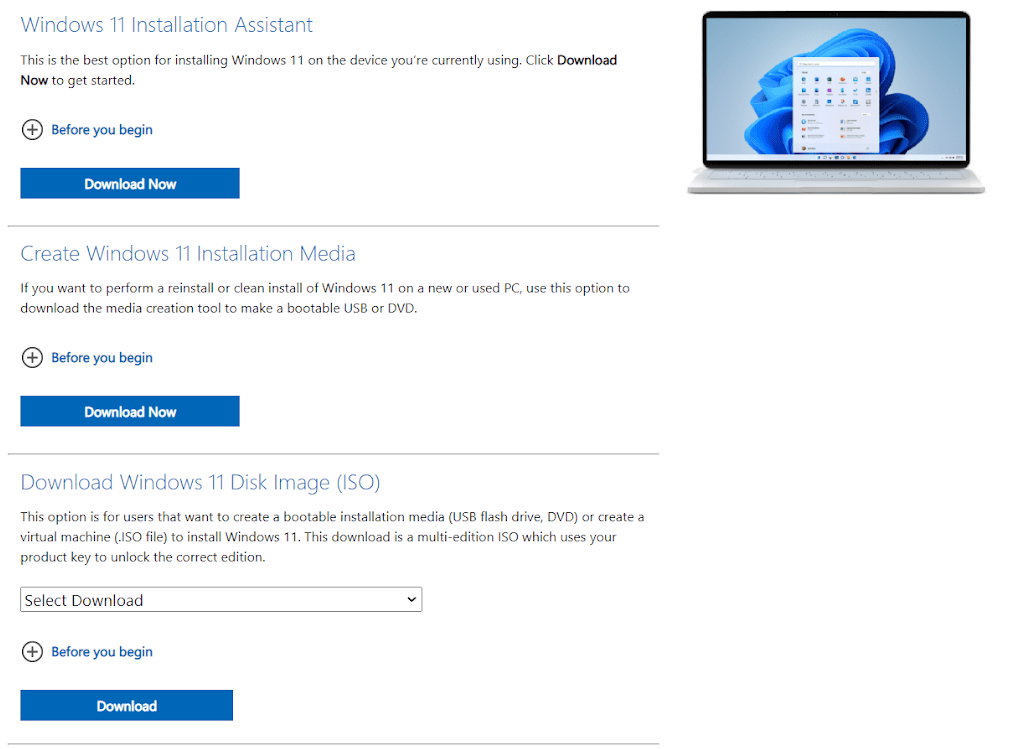Click the Download button for Disk Image ISO

126,705
